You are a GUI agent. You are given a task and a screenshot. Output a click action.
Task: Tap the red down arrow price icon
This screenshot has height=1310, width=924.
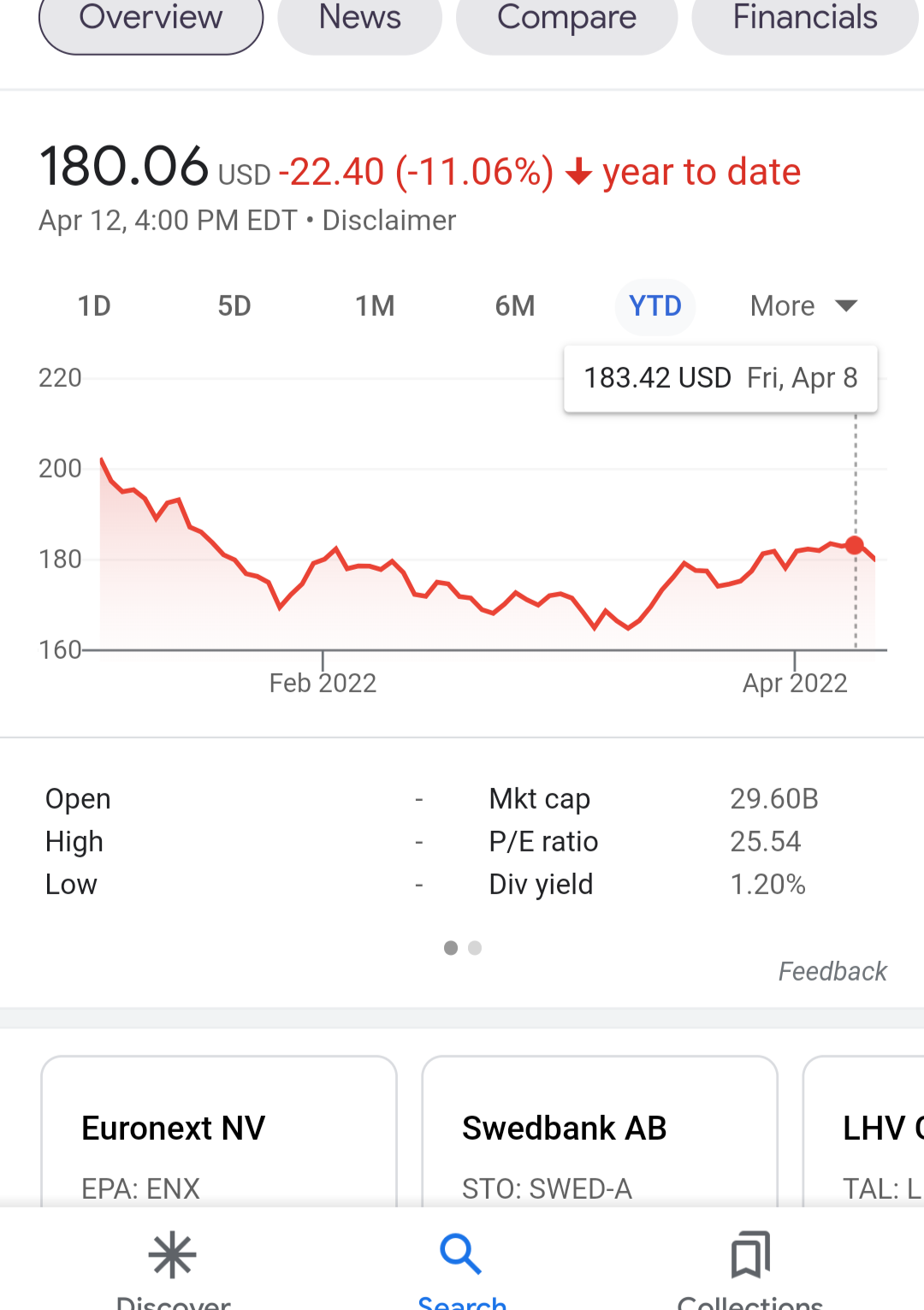coord(579,172)
